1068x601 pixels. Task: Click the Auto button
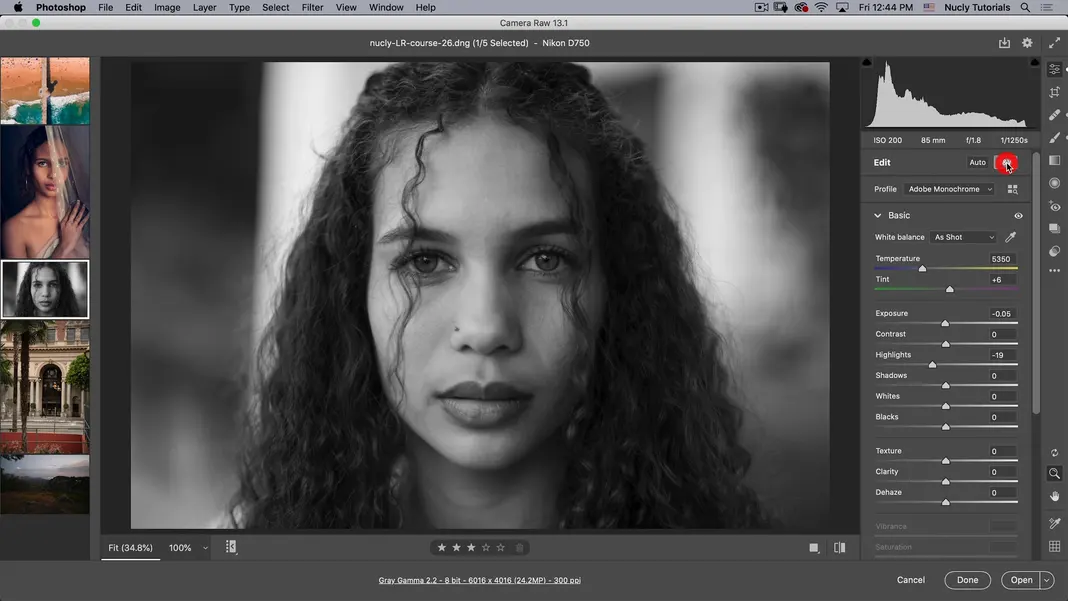[x=977, y=163]
